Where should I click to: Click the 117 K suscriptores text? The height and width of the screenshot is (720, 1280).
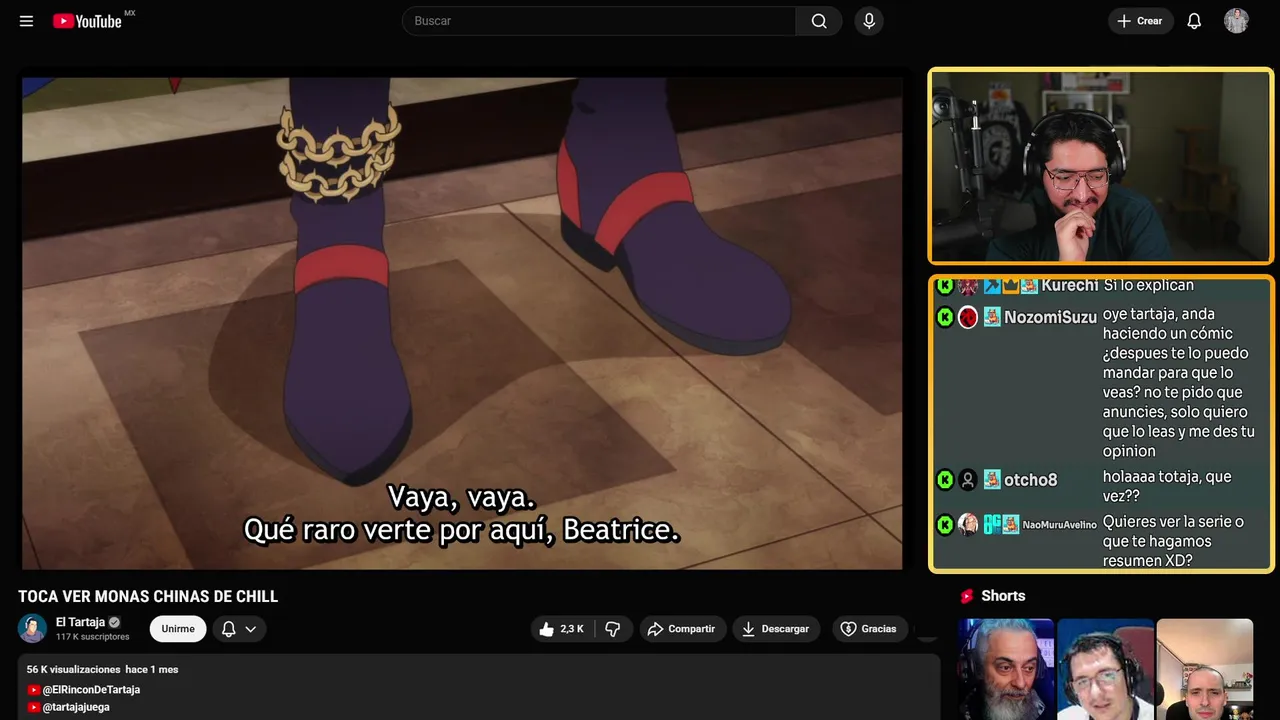pyautogui.click(x=92, y=637)
